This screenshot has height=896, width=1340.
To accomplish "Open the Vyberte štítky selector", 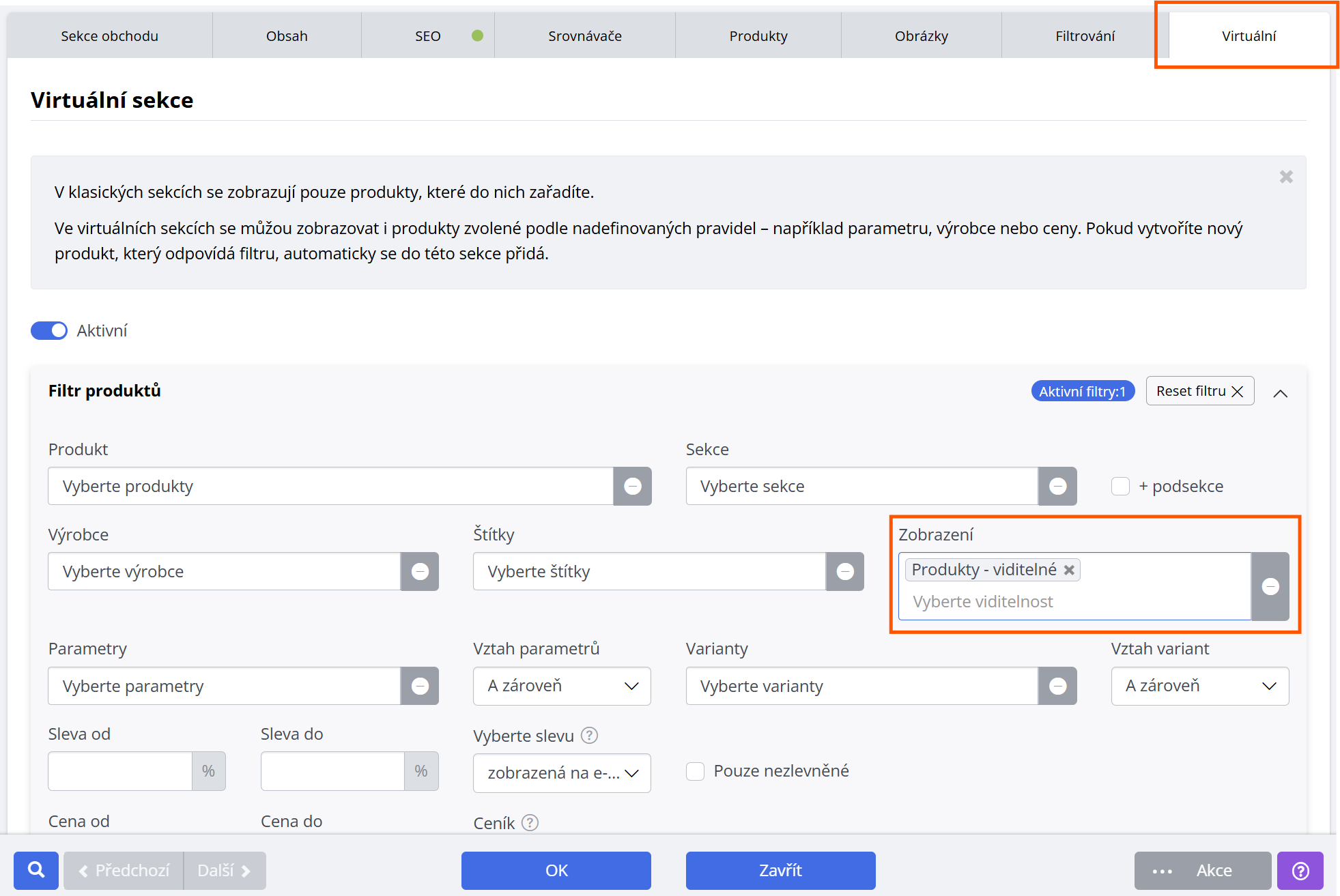I will (649, 571).
